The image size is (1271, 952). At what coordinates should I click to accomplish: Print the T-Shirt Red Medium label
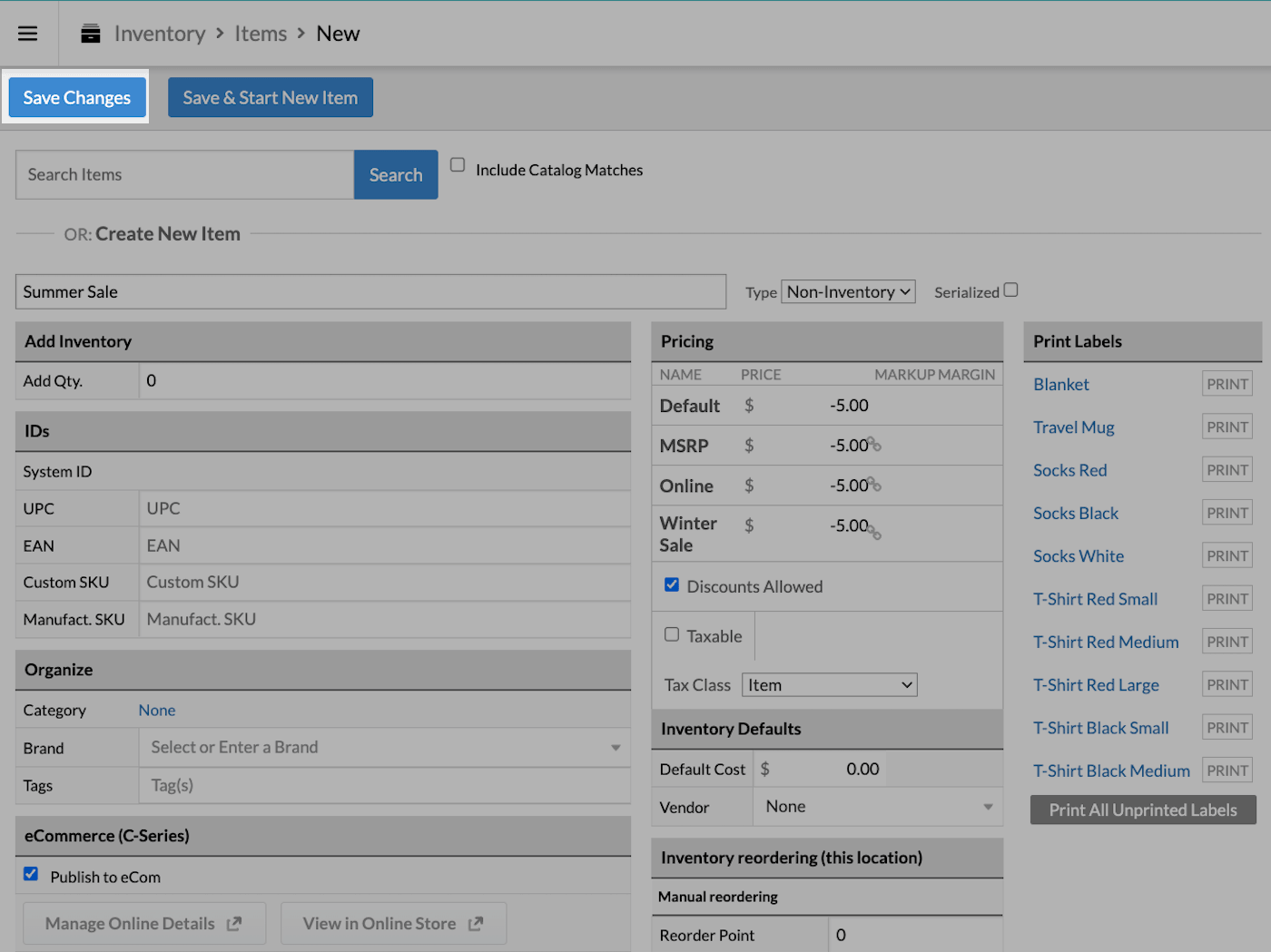pyautogui.click(x=1227, y=642)
